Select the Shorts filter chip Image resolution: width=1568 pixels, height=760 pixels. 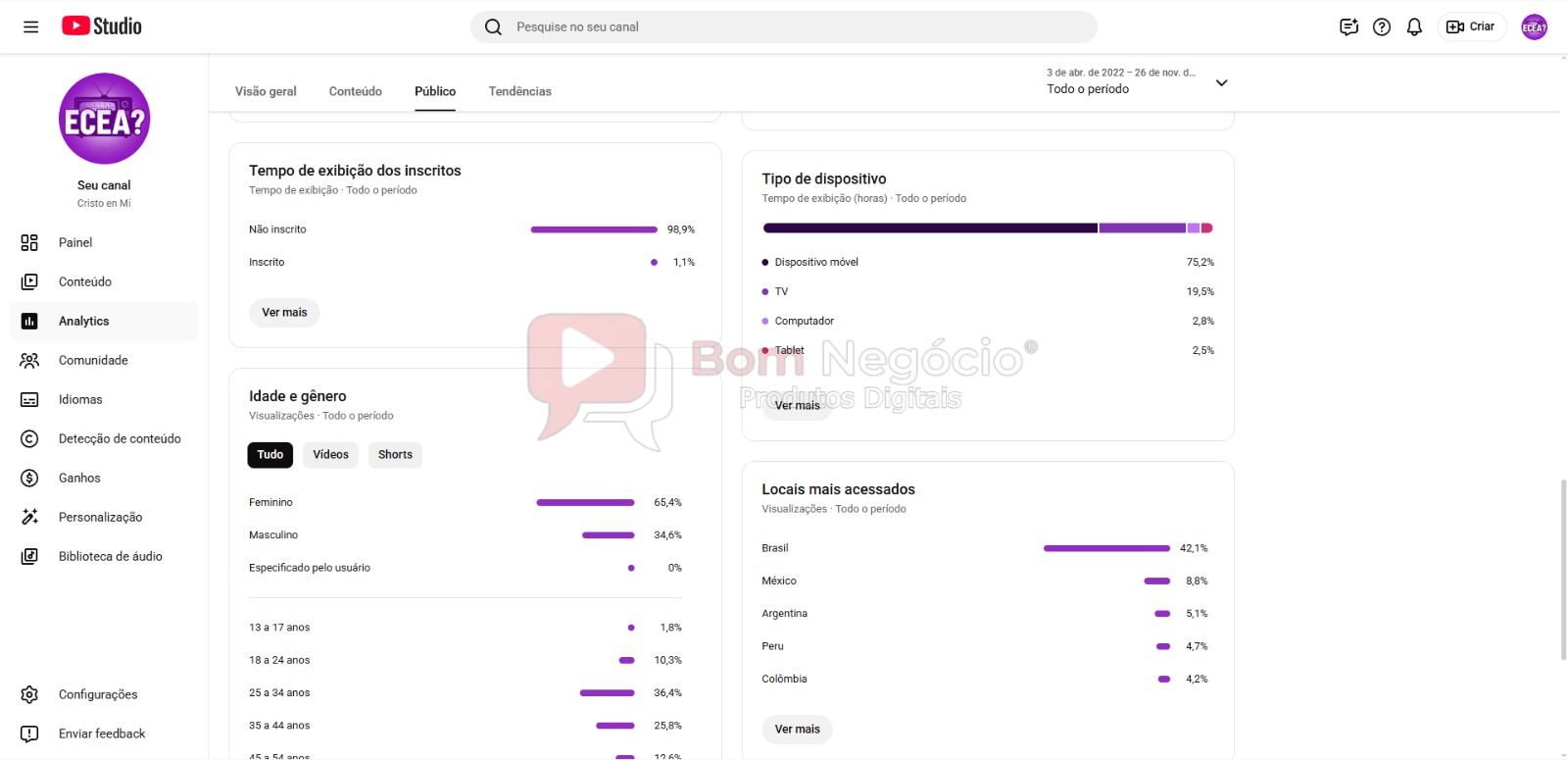(395, 454)
